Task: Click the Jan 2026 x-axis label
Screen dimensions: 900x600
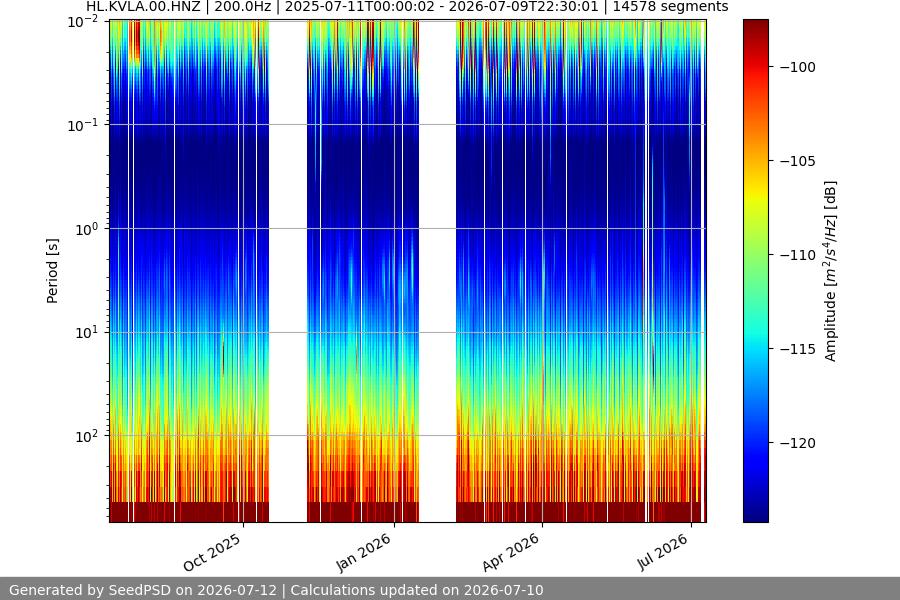Action: click(363, 552)
